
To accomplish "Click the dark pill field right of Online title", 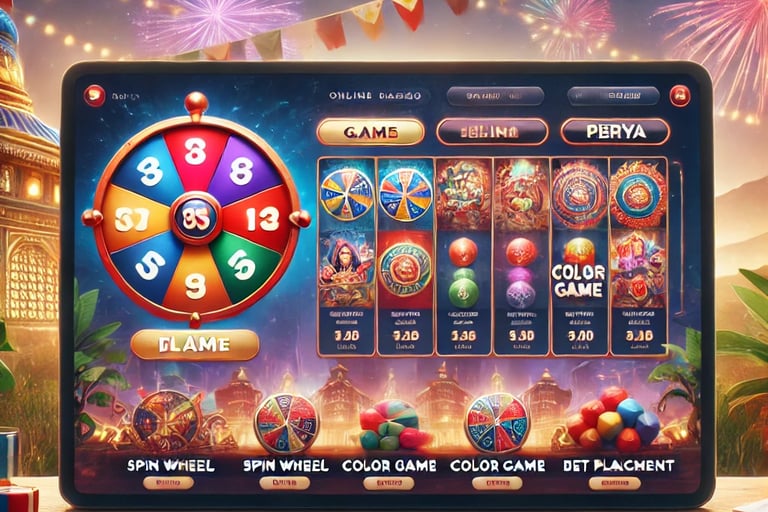I will pyautogui.click(x=495, y=97).
